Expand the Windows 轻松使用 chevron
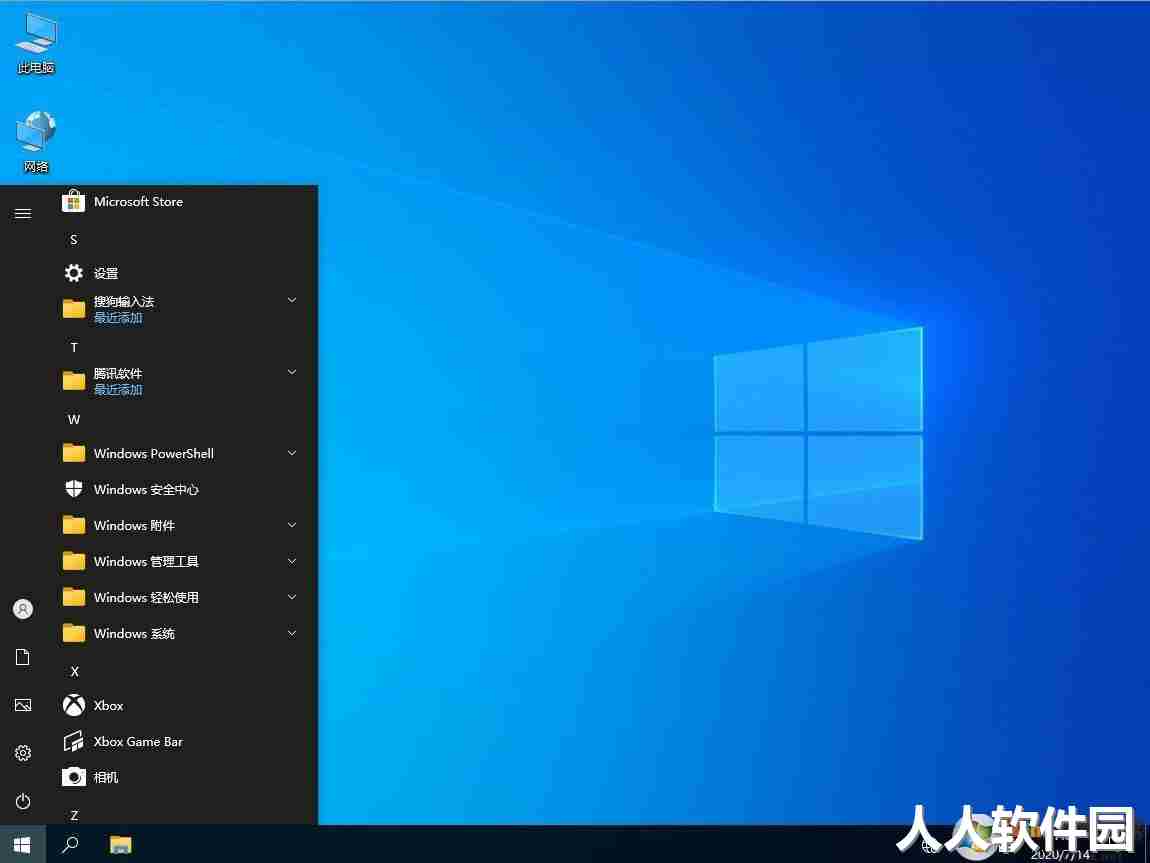This screenshot has height=863, width=1150. point(292,597)
